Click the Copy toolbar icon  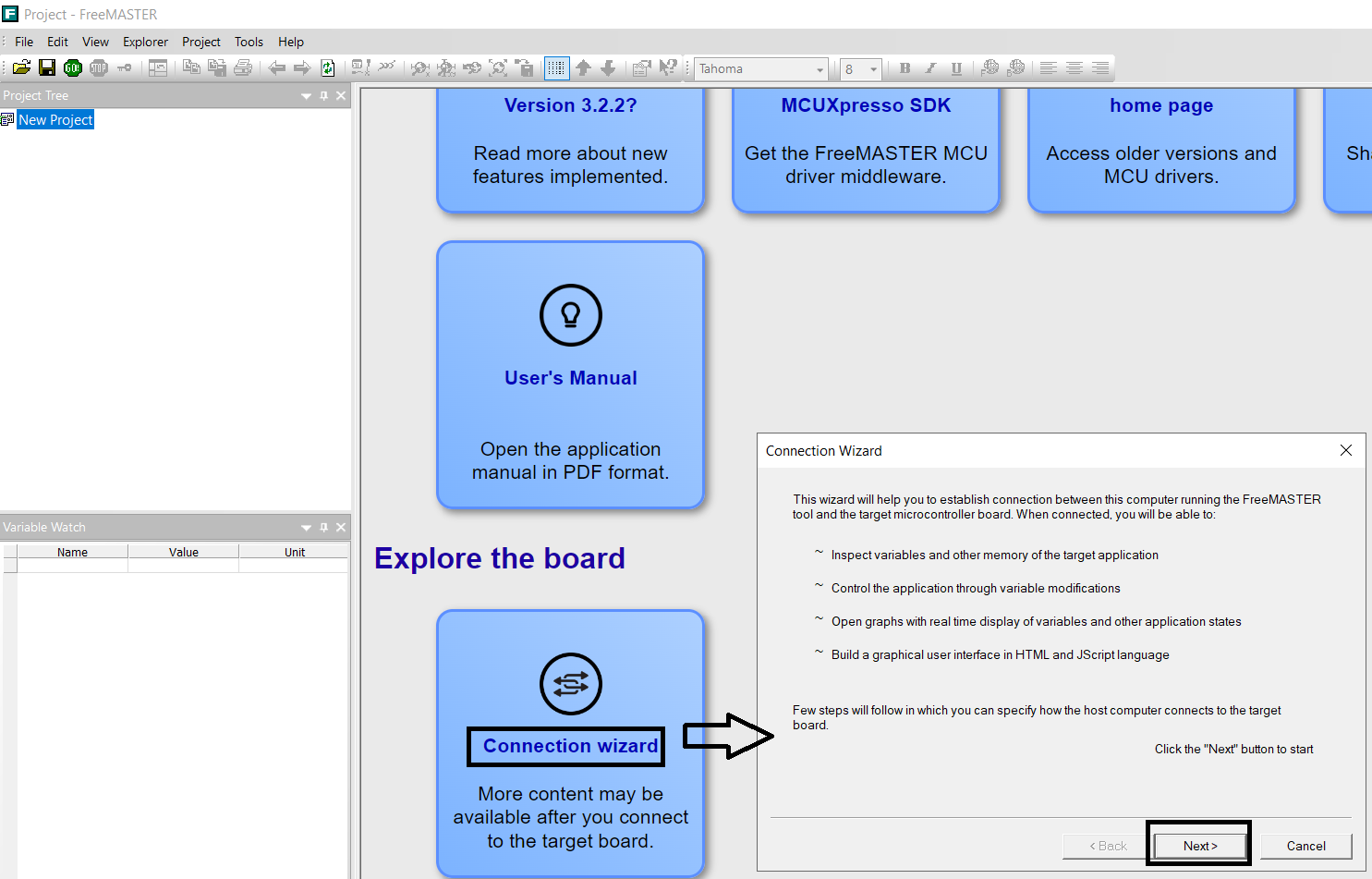pyautogui.click(x=191, y=67)
